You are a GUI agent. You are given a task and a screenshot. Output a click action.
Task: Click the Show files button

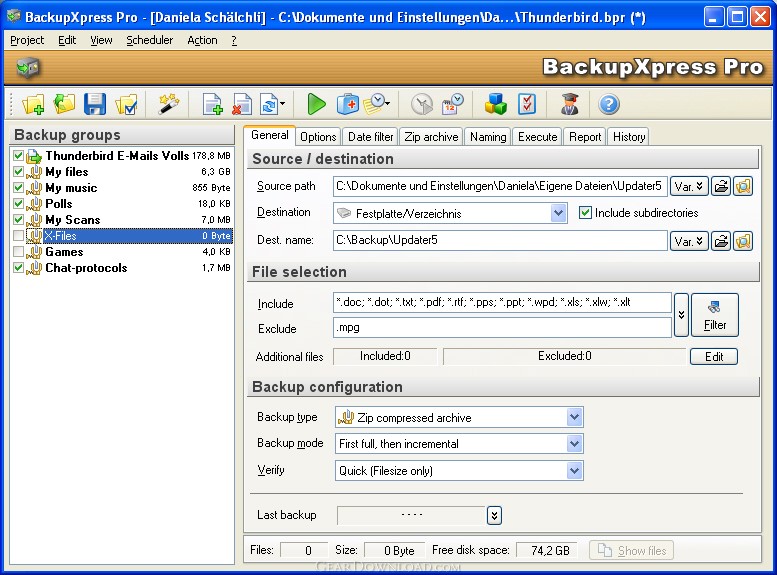(631, 550)
